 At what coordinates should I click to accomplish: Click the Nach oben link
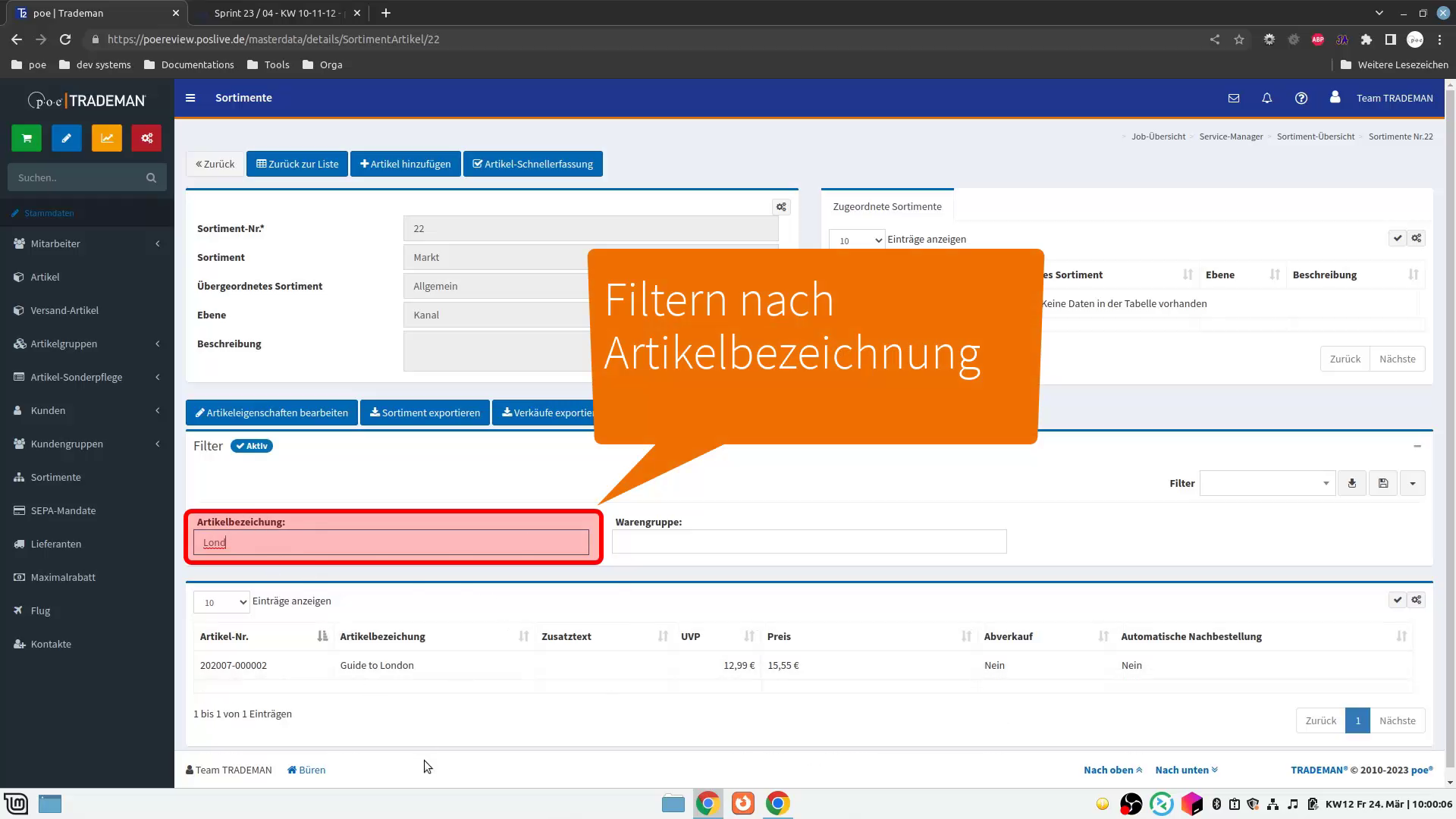point(1112,770)
